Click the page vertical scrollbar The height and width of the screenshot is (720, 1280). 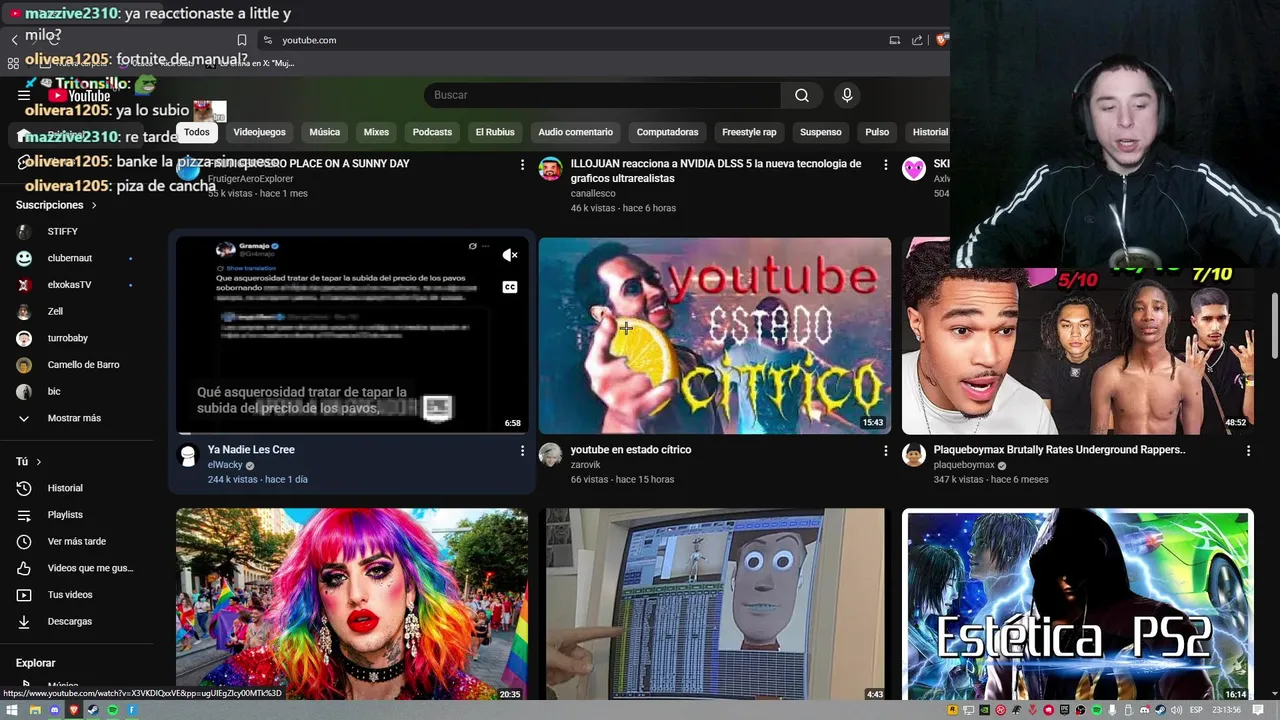(1274, 325)
